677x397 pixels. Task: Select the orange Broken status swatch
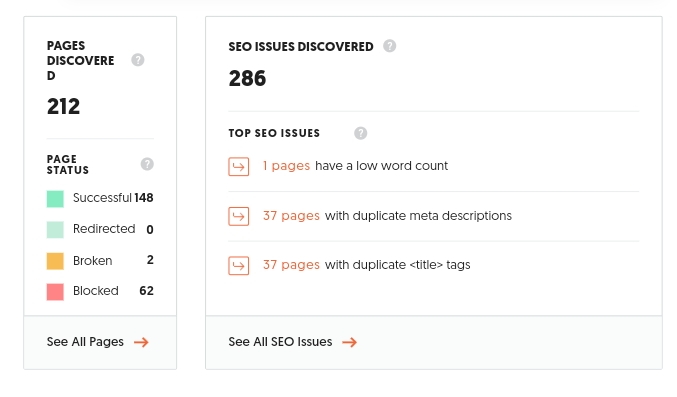55,261
